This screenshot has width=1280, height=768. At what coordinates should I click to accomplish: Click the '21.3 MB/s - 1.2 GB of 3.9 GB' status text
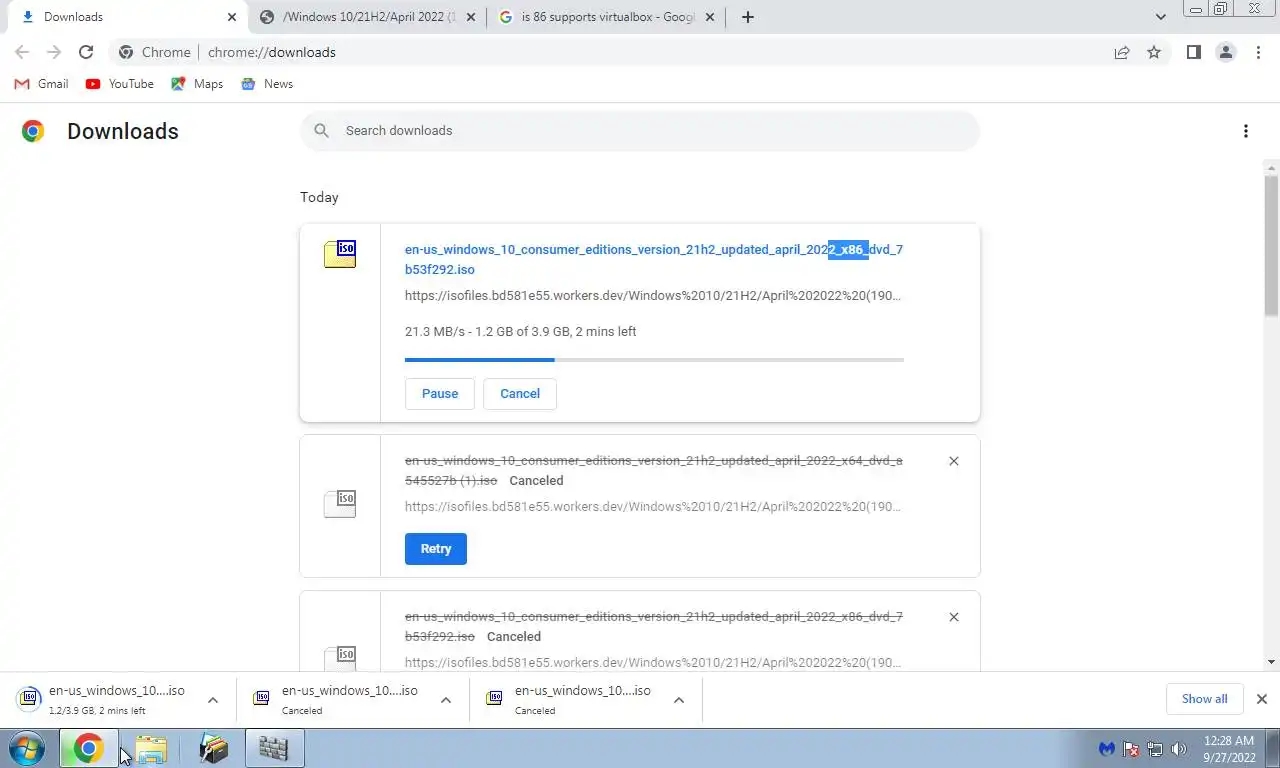(x=520, y=332)
